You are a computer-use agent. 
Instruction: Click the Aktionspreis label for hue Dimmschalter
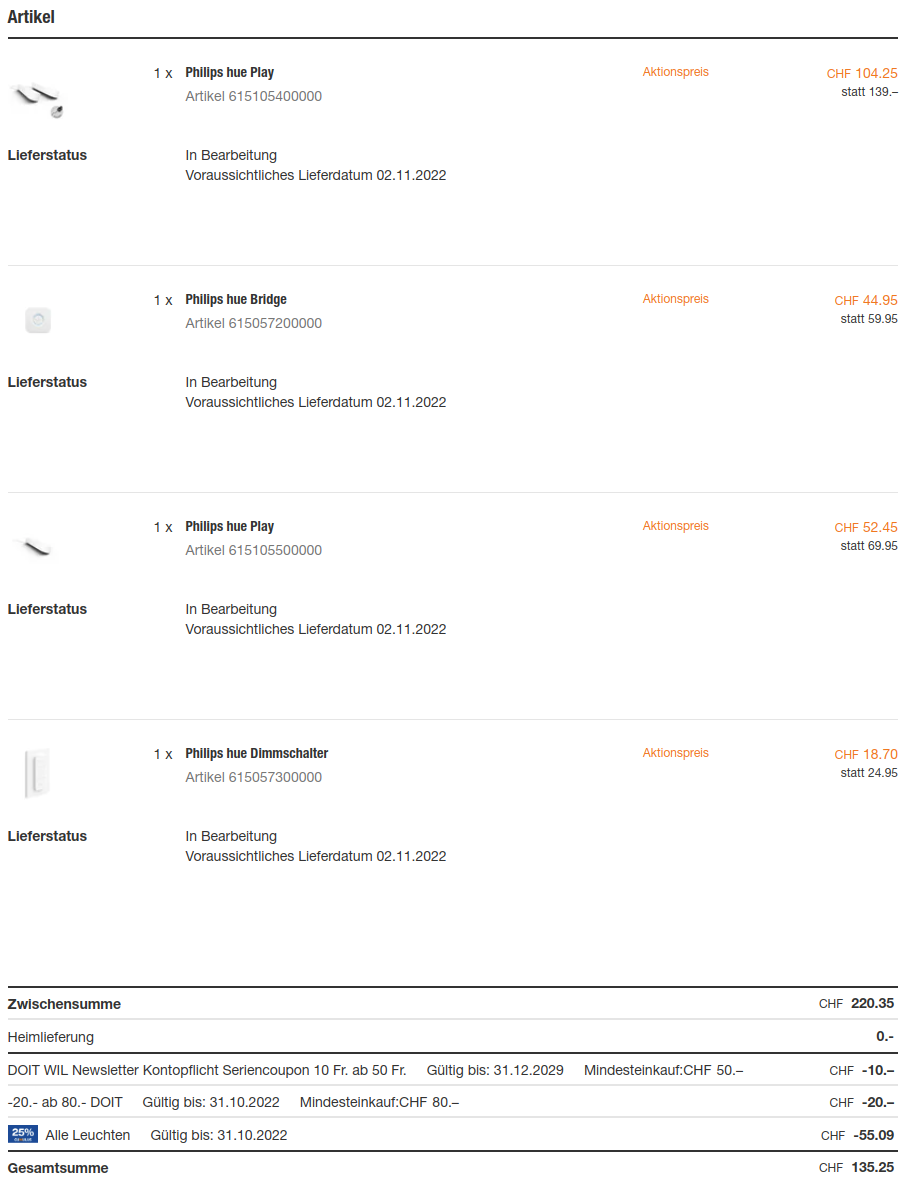675,753
